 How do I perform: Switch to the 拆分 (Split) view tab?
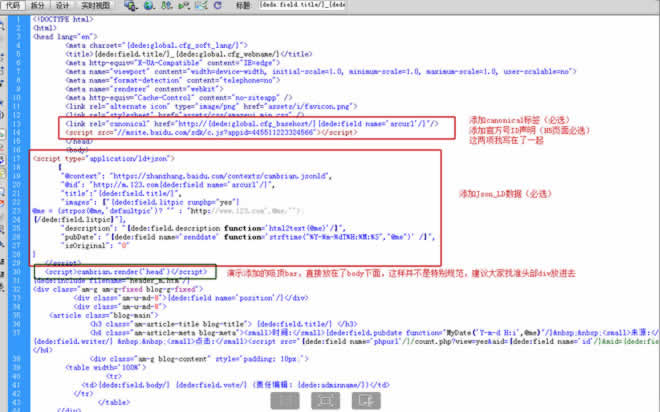[x=38, y=6]
